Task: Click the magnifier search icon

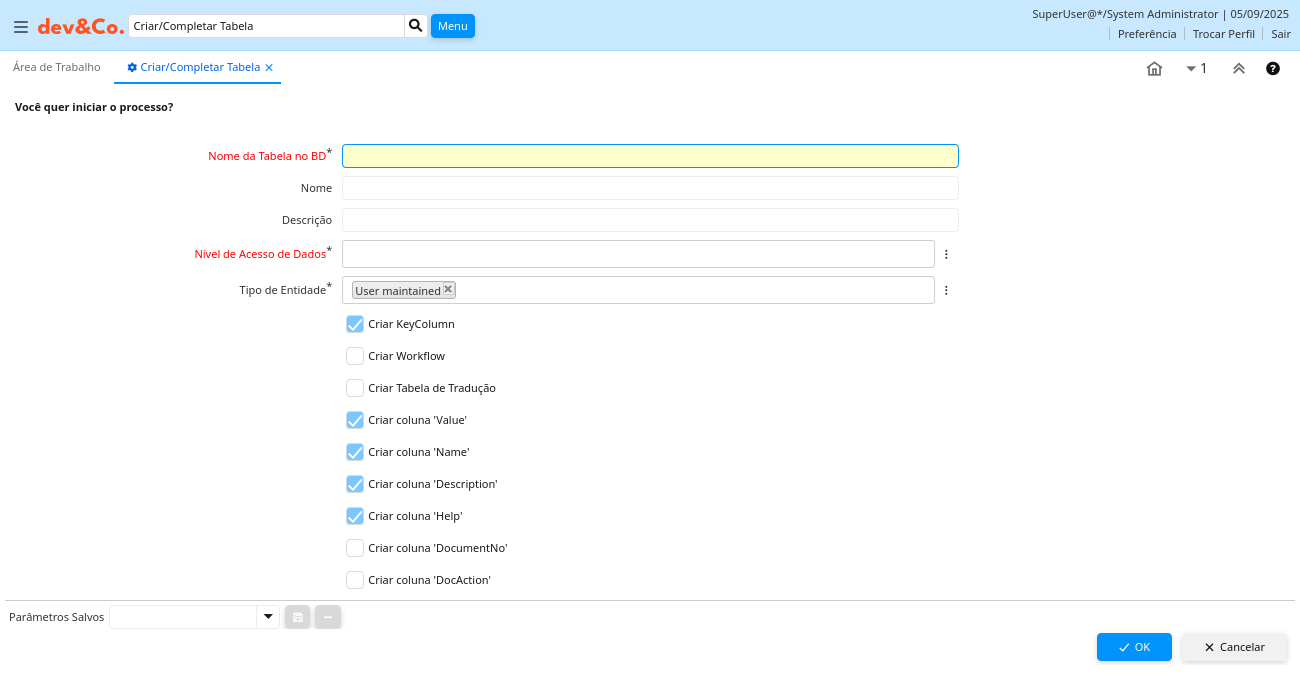Action: click(415, 26)
